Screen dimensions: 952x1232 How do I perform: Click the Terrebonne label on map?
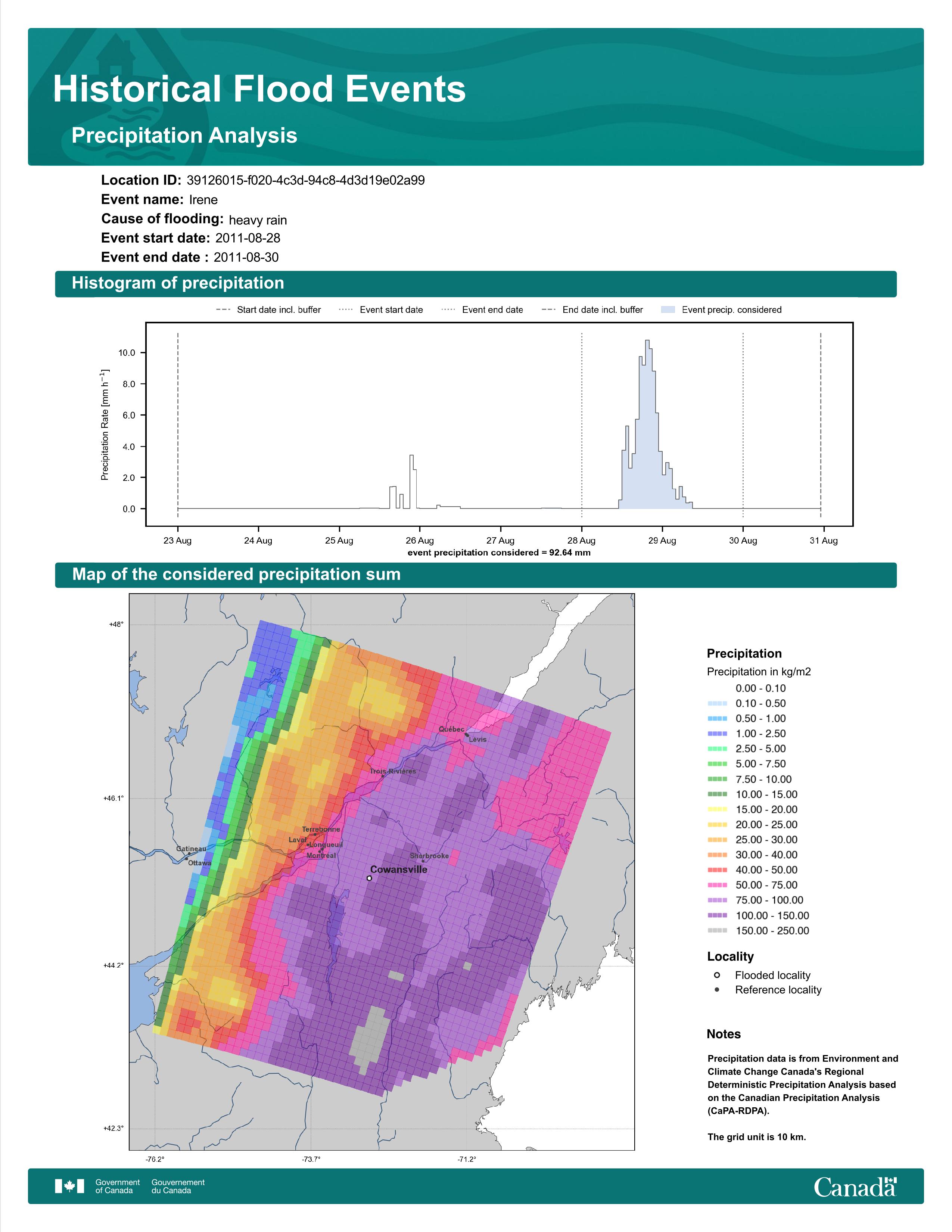point(321,829)
